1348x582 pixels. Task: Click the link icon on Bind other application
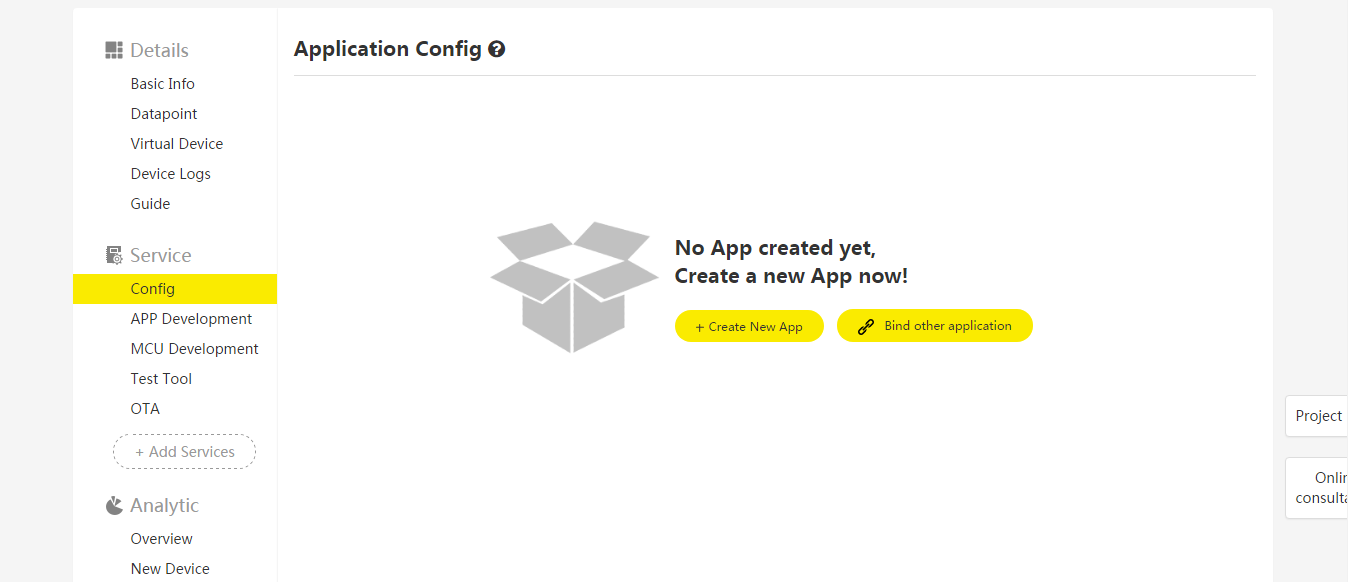[x=865, y=325]
